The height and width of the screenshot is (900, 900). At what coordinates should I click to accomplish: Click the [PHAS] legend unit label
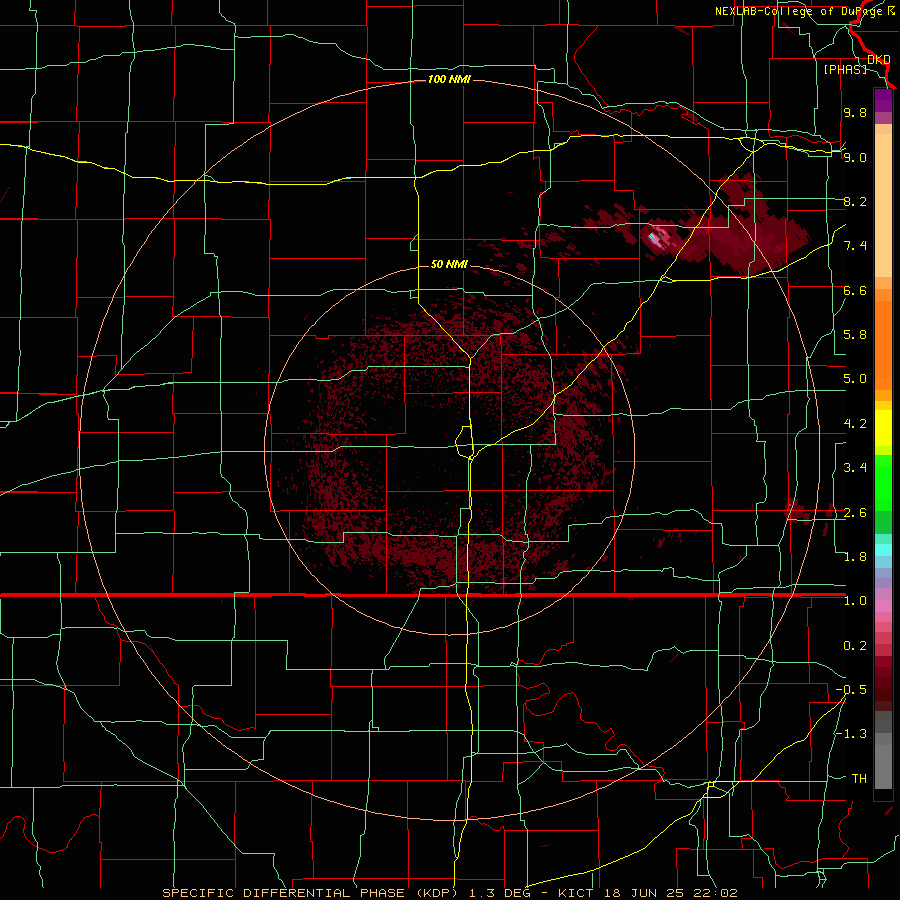[x=845, y=69]
